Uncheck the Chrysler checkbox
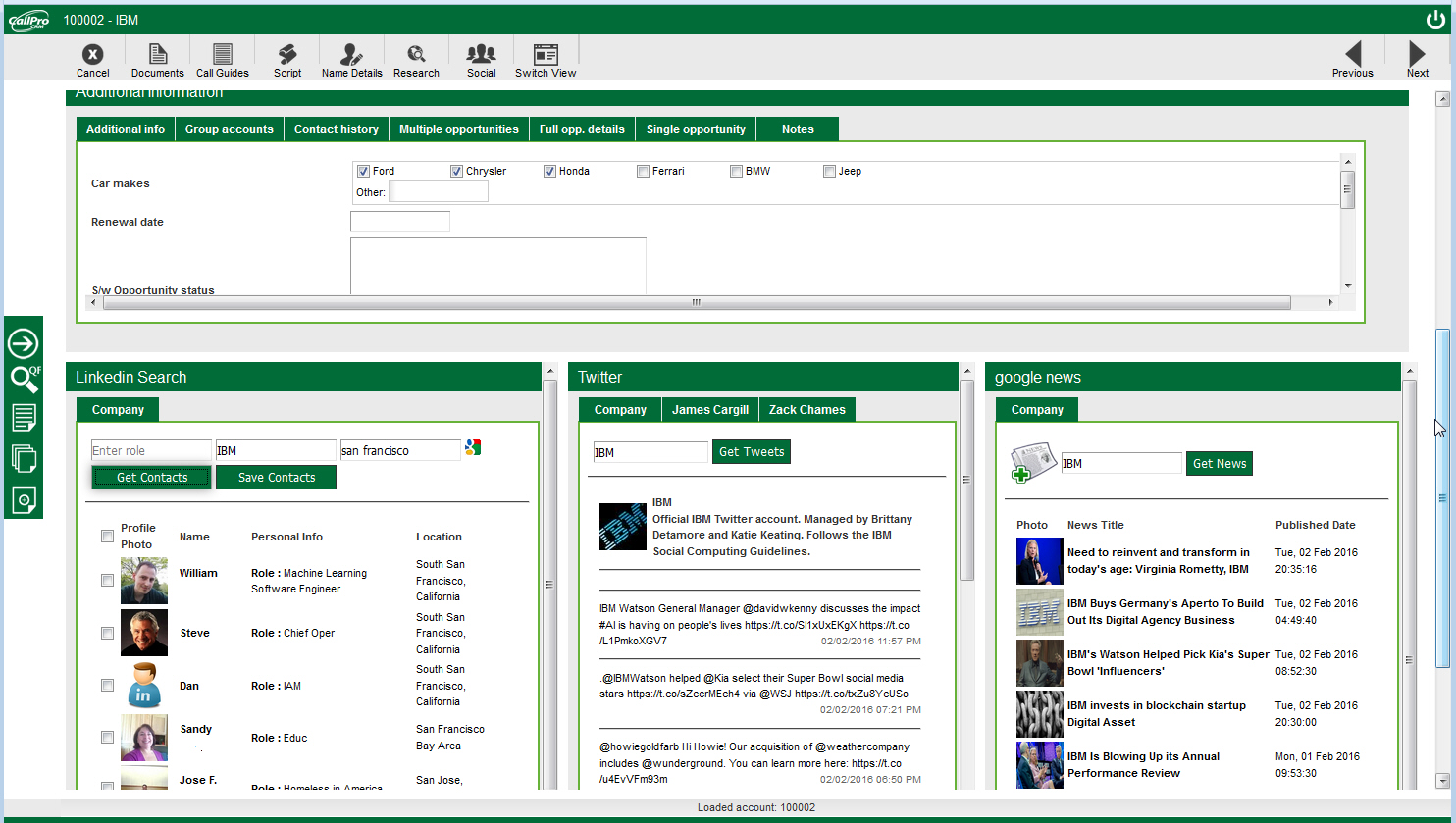The height and width of the screenshot is (823, 1456). tap(456, 171)
